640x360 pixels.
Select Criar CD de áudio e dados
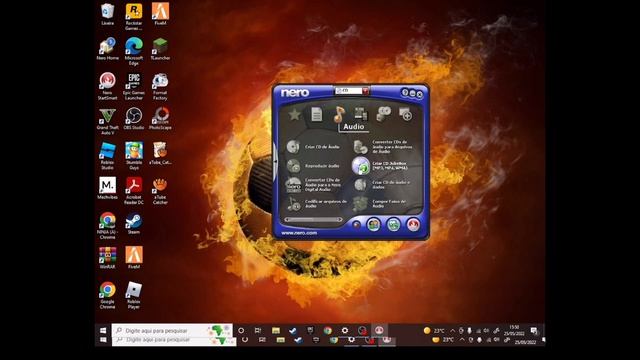point(382,185)
